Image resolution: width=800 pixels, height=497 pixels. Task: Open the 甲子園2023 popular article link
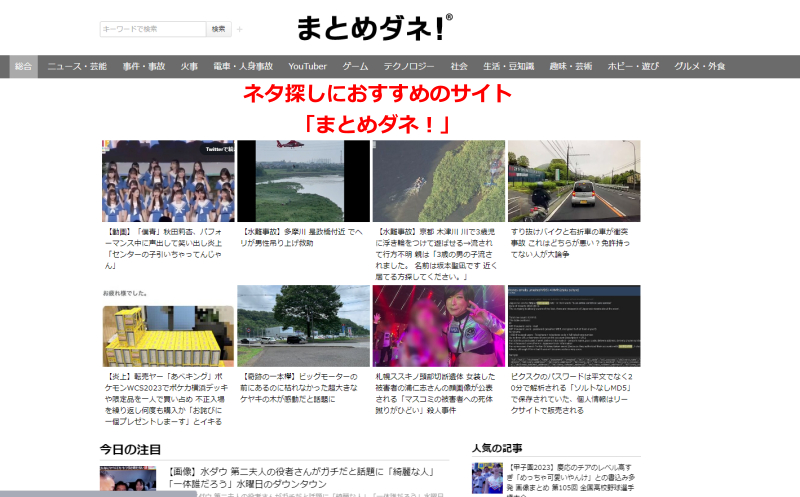coord(570,478)
